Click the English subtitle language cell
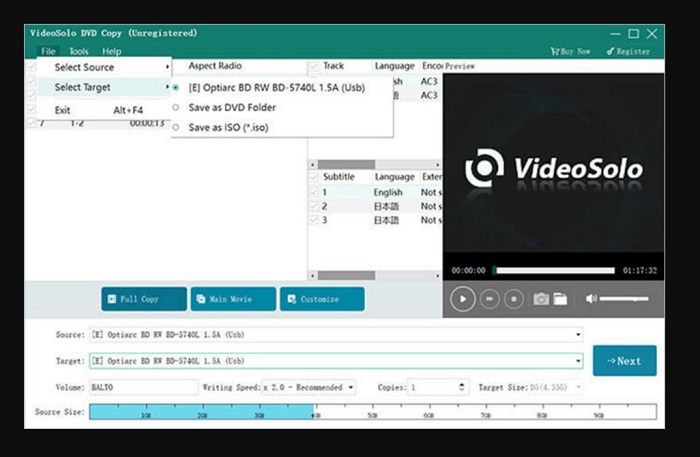Screen dimensions: 700x457 (x=388, y=192)
